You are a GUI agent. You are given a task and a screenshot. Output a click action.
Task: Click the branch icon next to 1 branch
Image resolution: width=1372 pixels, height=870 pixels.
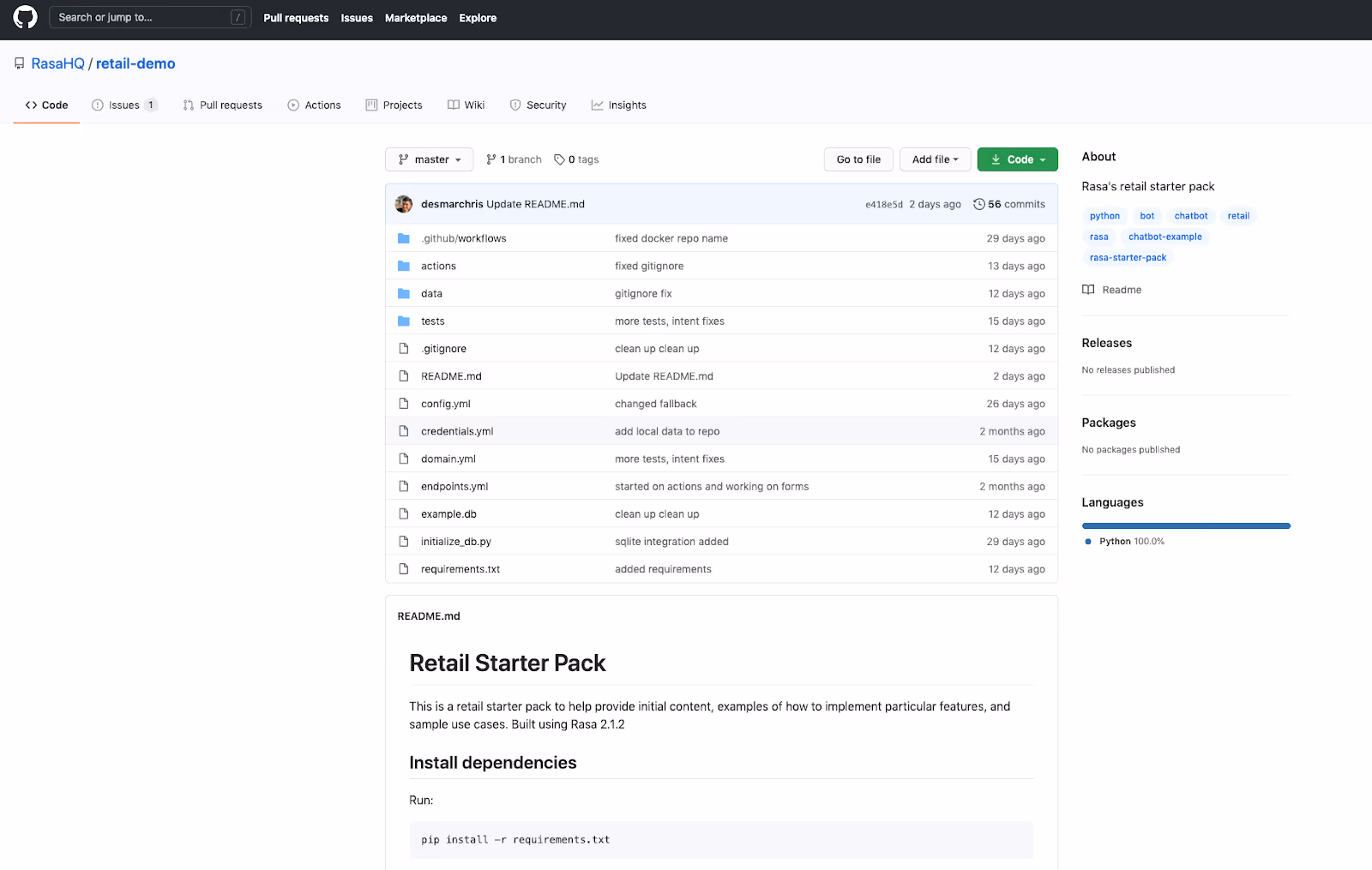coord(491,159)
